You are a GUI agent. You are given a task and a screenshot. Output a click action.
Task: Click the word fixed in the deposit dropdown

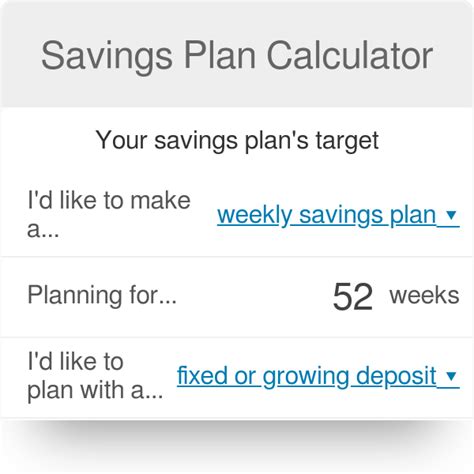click(202, 376)
